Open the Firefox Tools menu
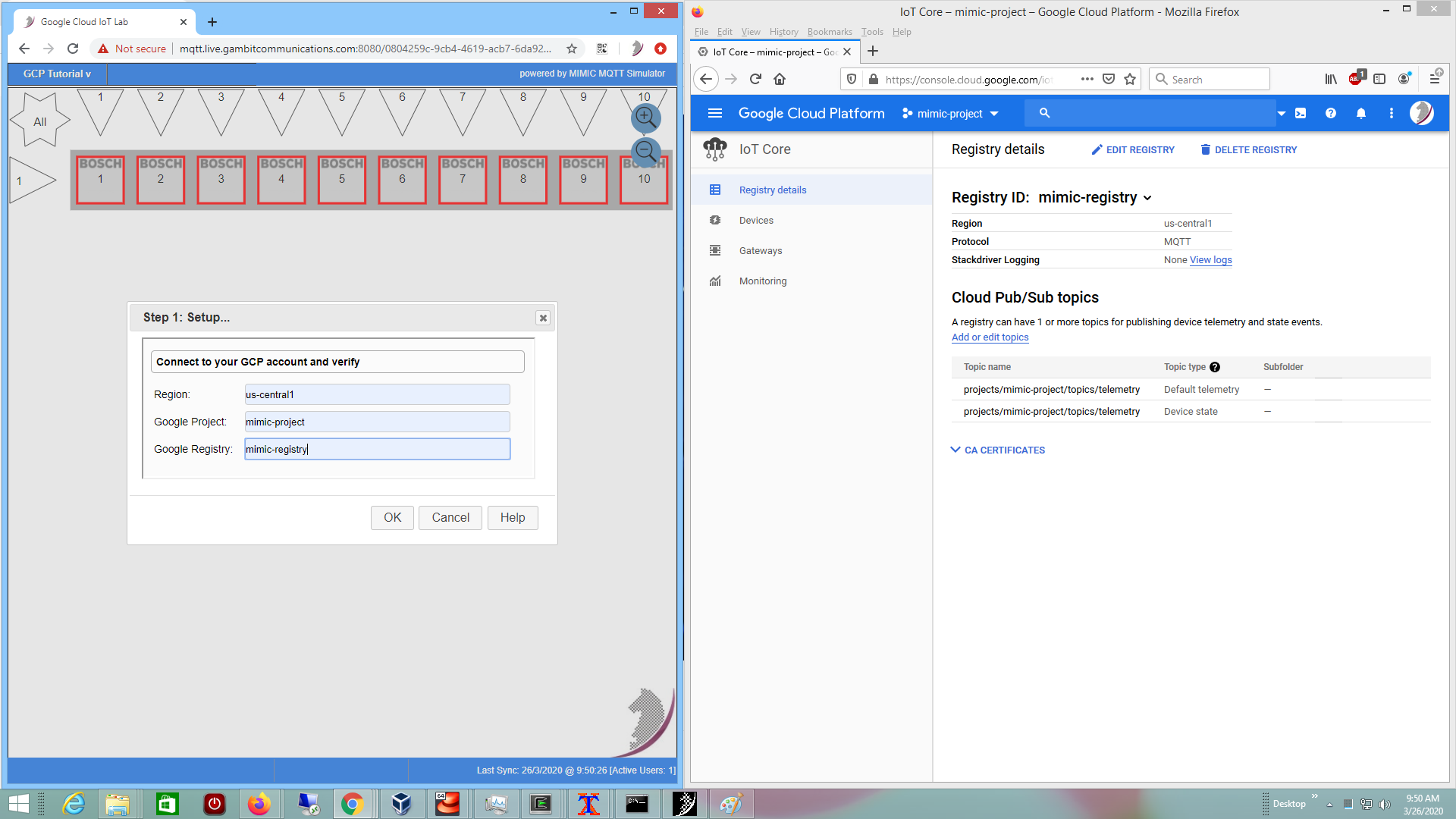 pyautogui.click(x=872, y=32)
